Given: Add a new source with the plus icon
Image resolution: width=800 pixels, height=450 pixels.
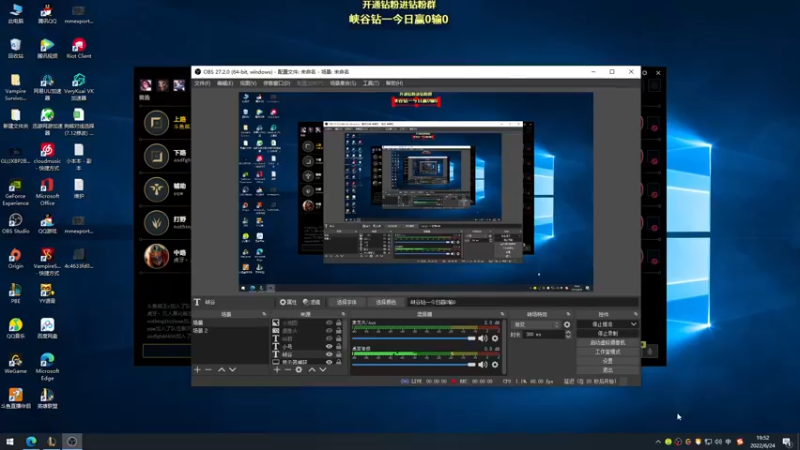Looking at the screenshot, I should pyautogui.click(x=277, y=369).
